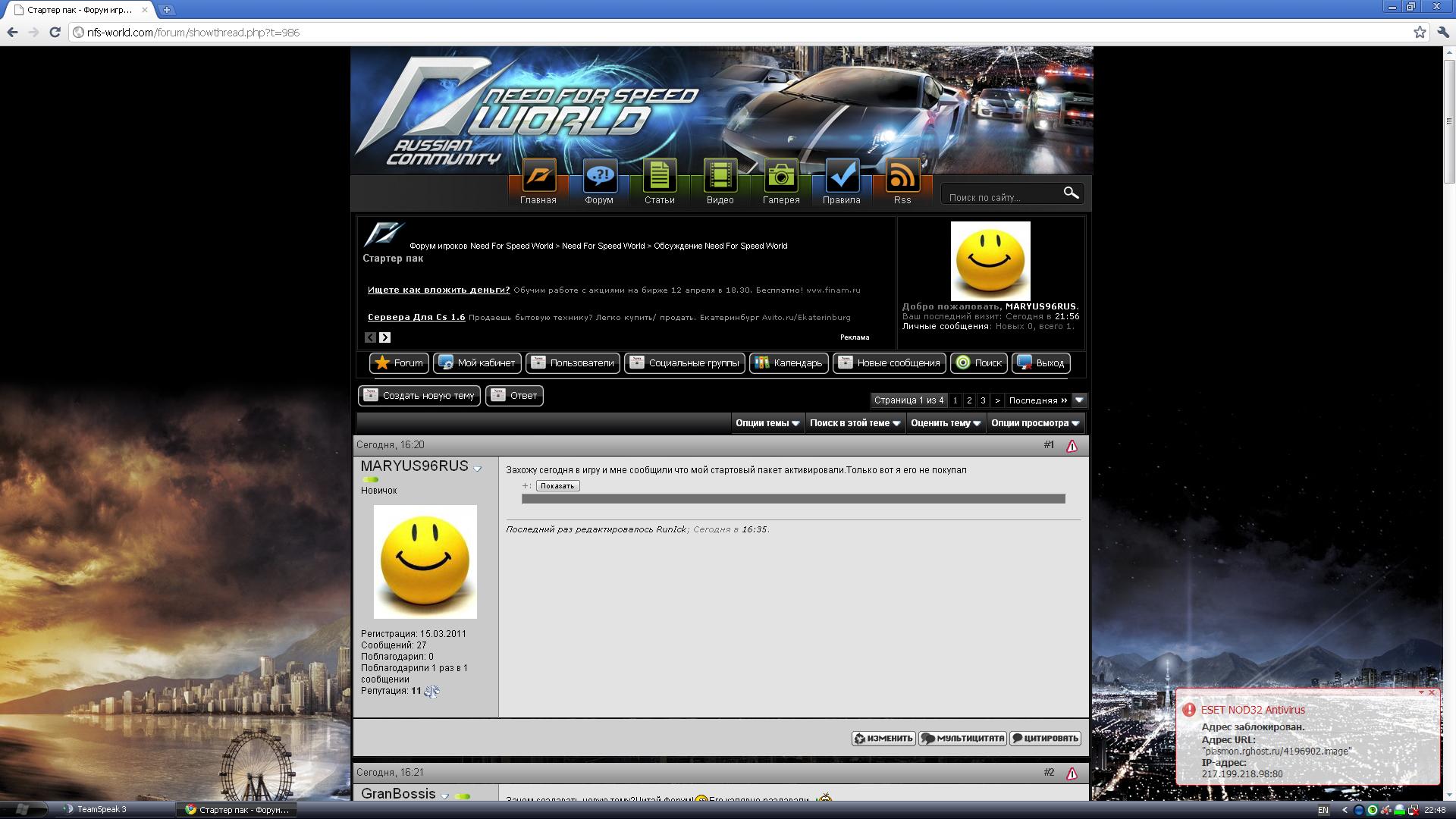Open the Forum menu button
Image resolution: width=1456 pixels, height=819 pixels.
coord(400,363)
